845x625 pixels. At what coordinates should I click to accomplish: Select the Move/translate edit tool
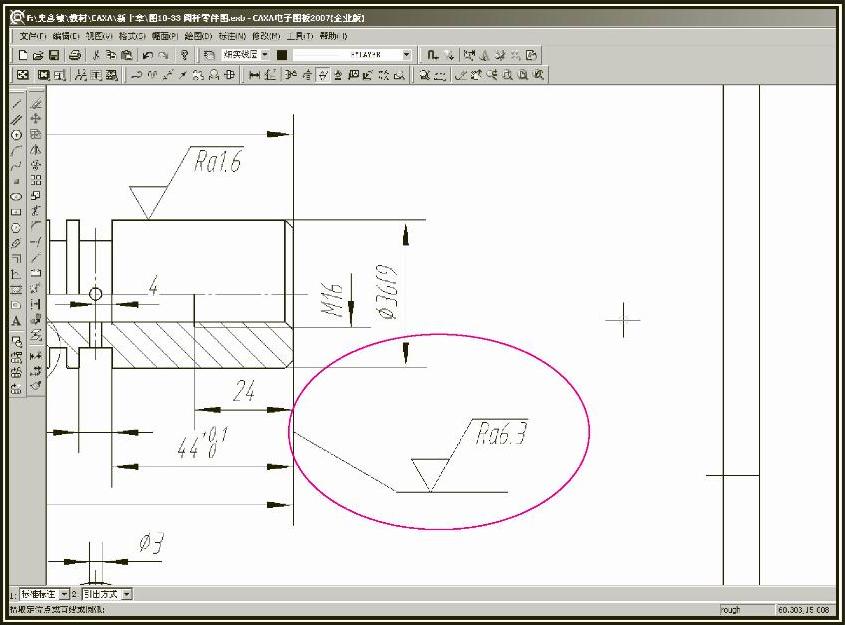(36, 119)
